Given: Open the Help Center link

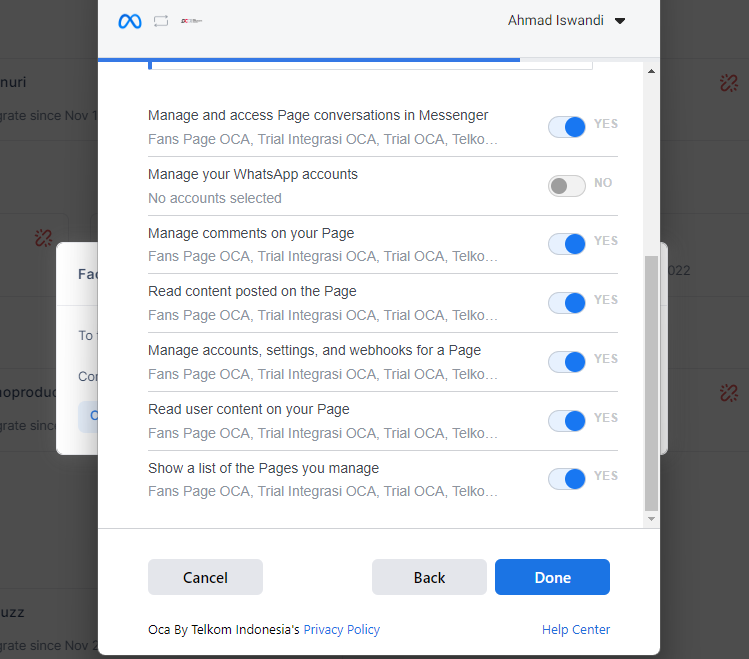Looking at the screenshot, I should [x=576, y=630].
